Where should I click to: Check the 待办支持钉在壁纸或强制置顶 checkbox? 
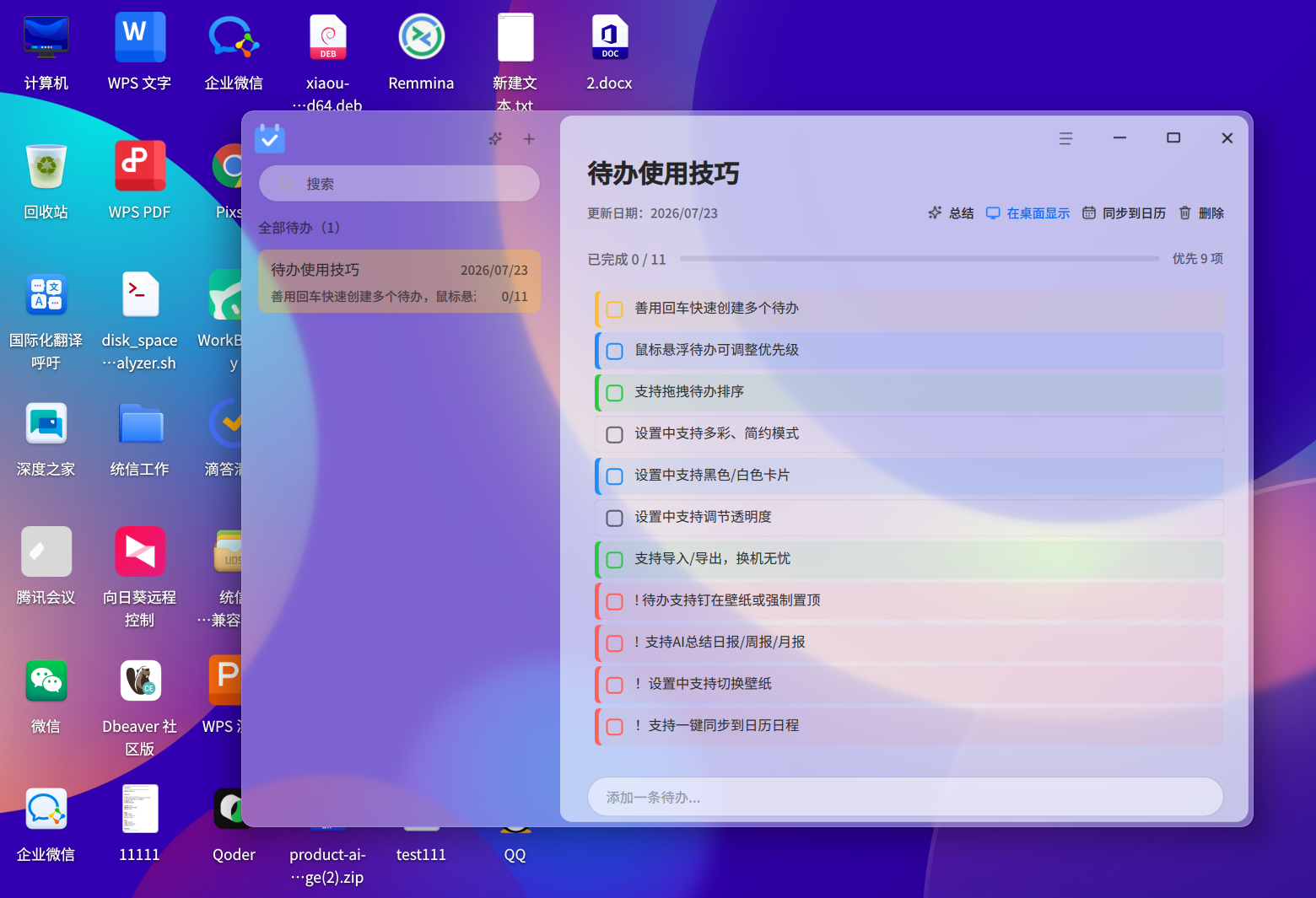pos(615,601)
